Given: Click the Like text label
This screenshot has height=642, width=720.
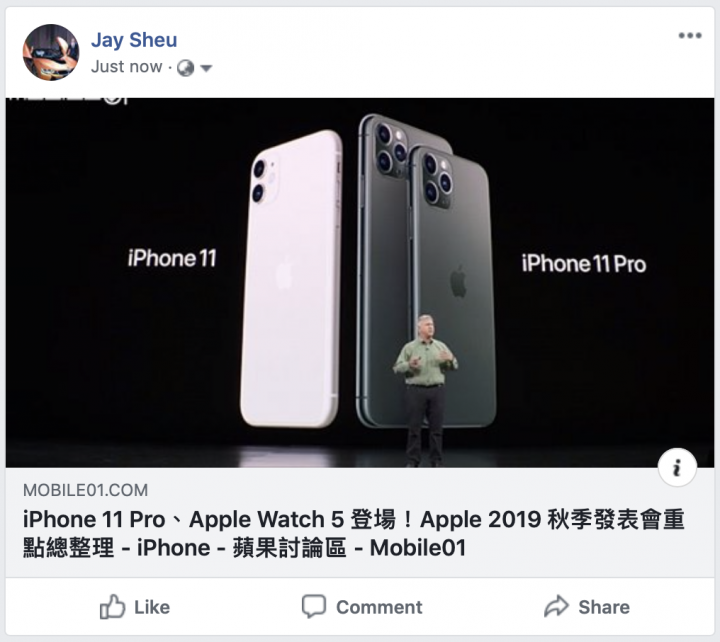Looking at the screenshot, I should (x=152, y=607).
